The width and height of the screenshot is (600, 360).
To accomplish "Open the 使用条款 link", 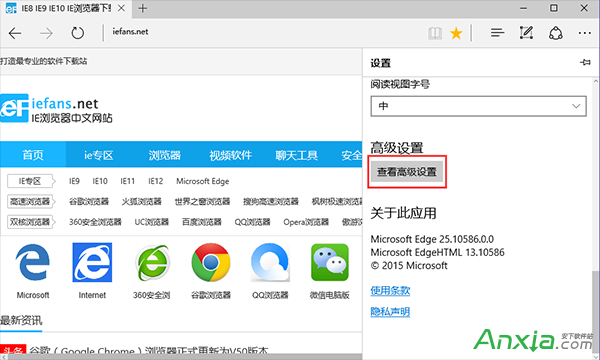I will (x=390, y=291).
